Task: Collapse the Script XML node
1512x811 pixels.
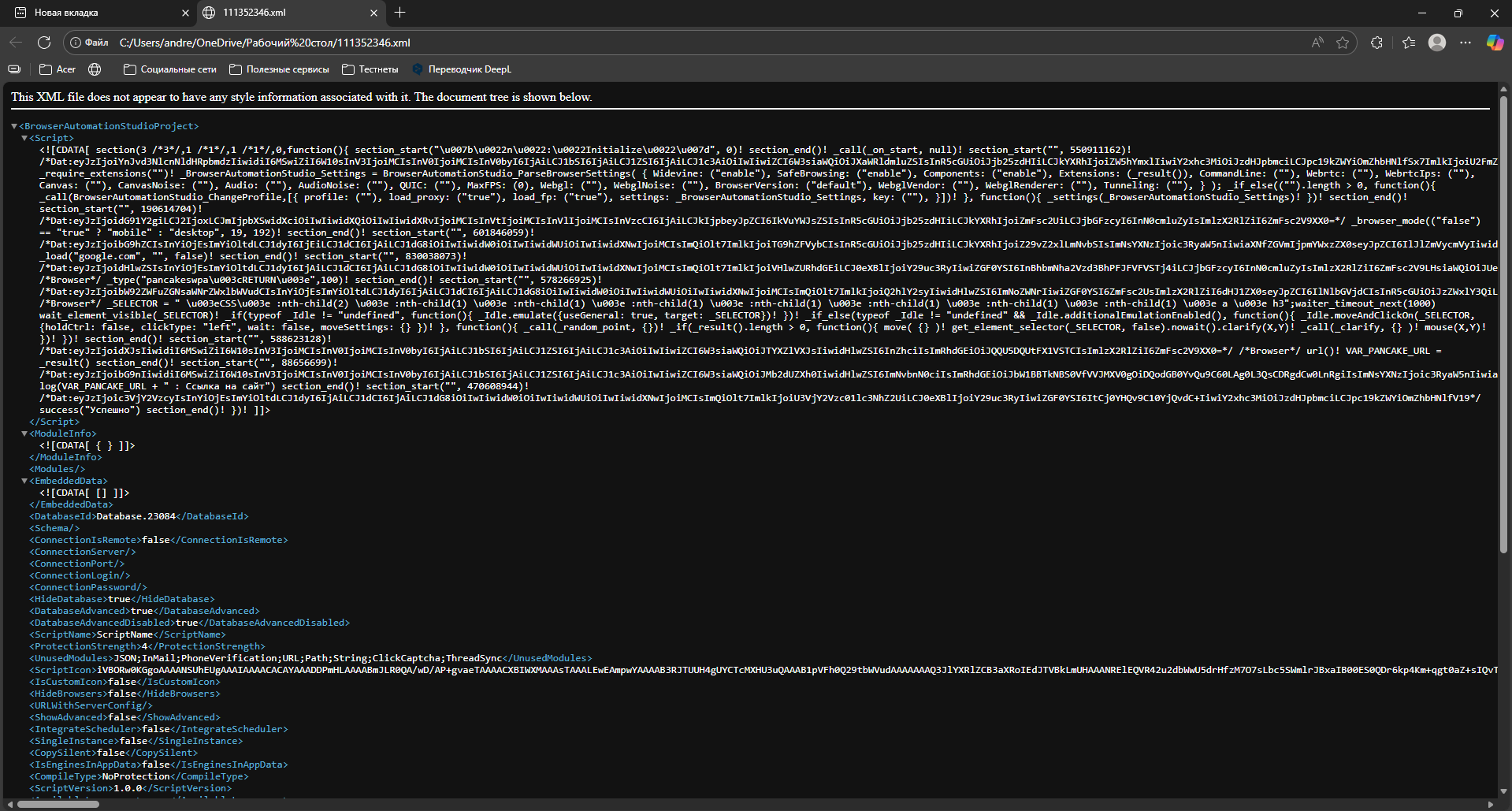Action: (24, 138)
